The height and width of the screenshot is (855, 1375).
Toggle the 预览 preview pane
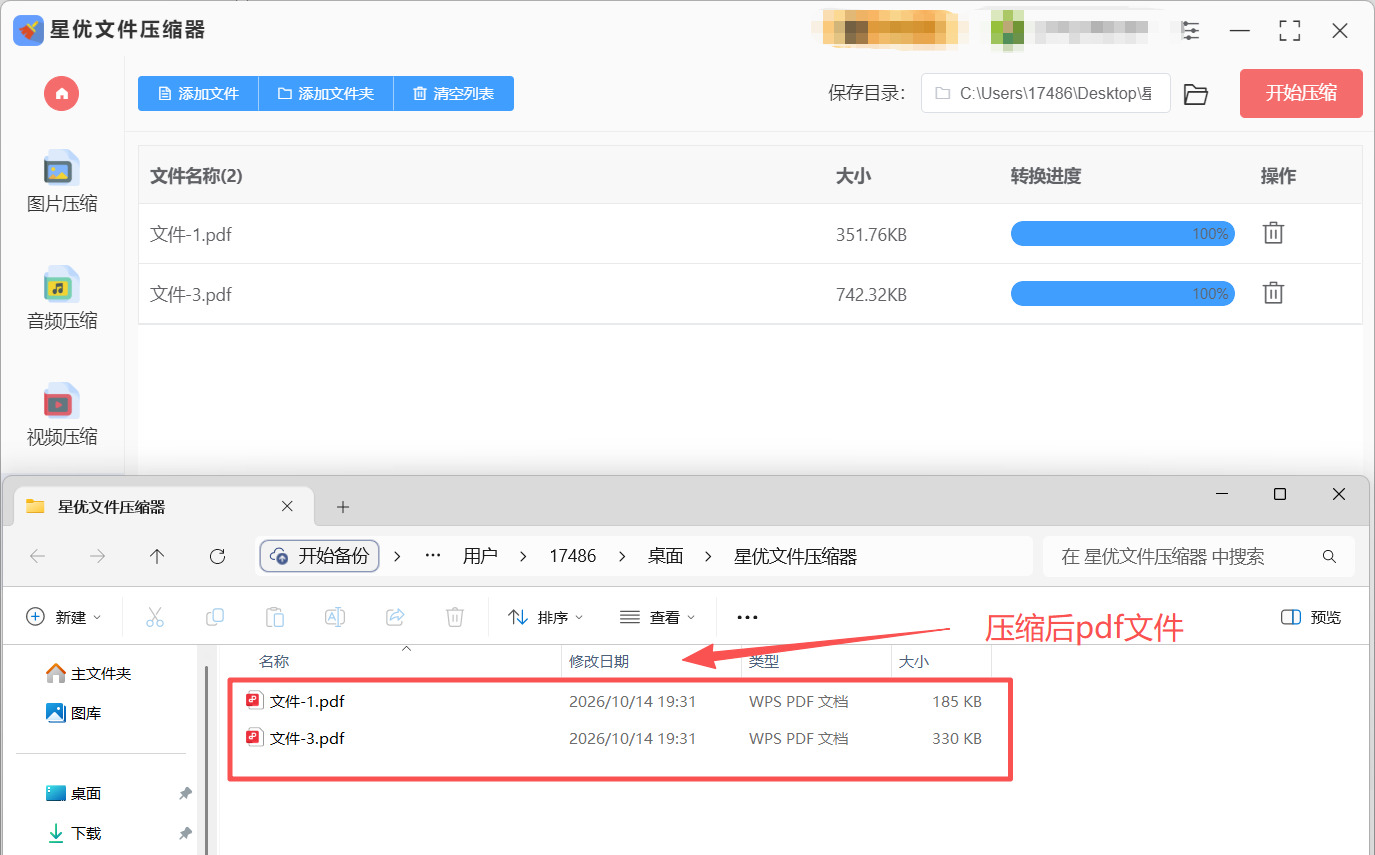(1311, 617)
